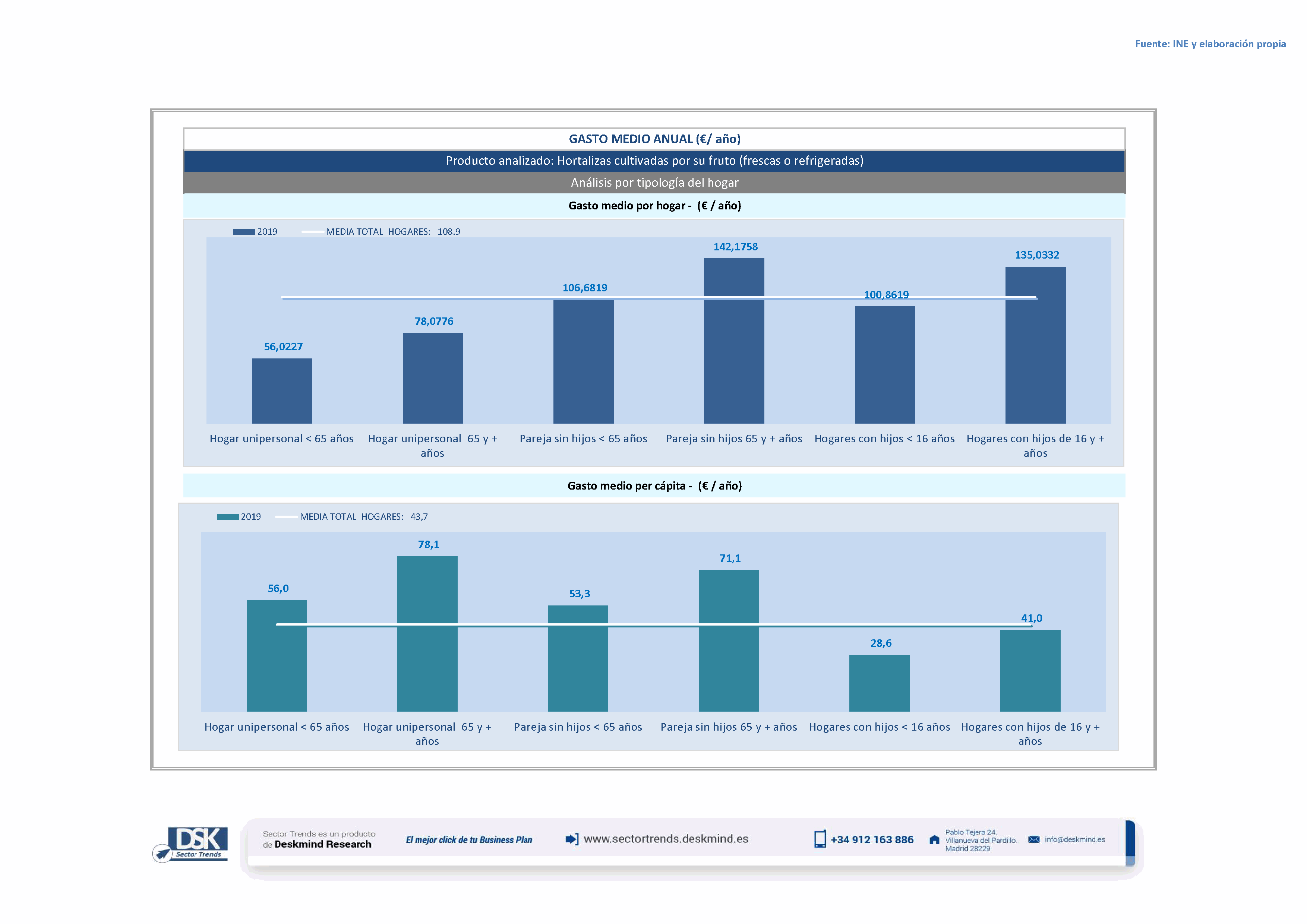
Task: Select the 28,6 teal bar in bottom chart
Action: point(879,683)
